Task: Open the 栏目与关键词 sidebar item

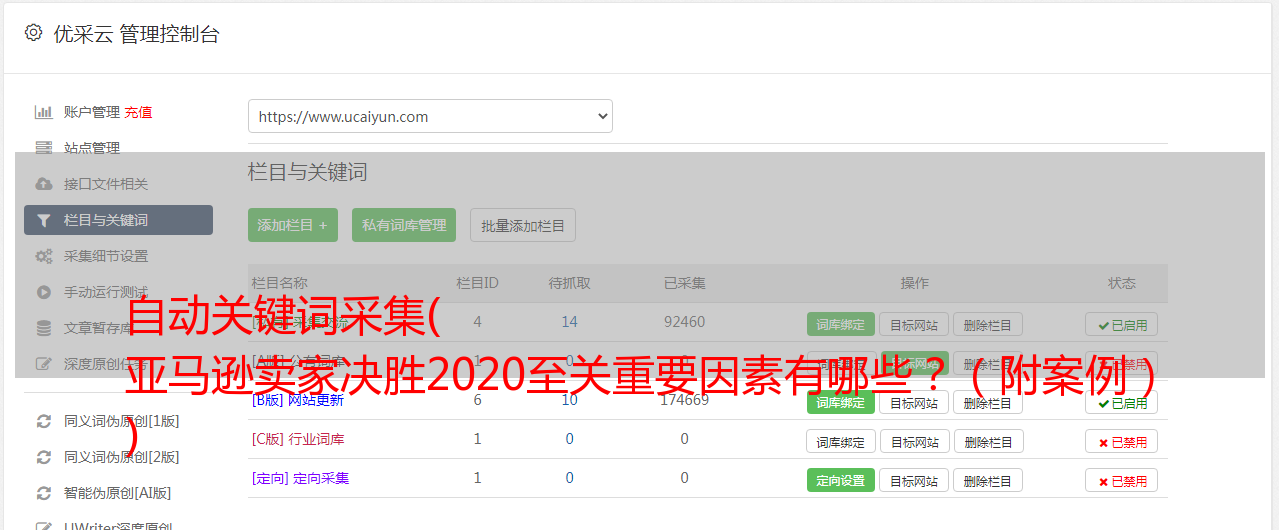Action: point(118,220)
